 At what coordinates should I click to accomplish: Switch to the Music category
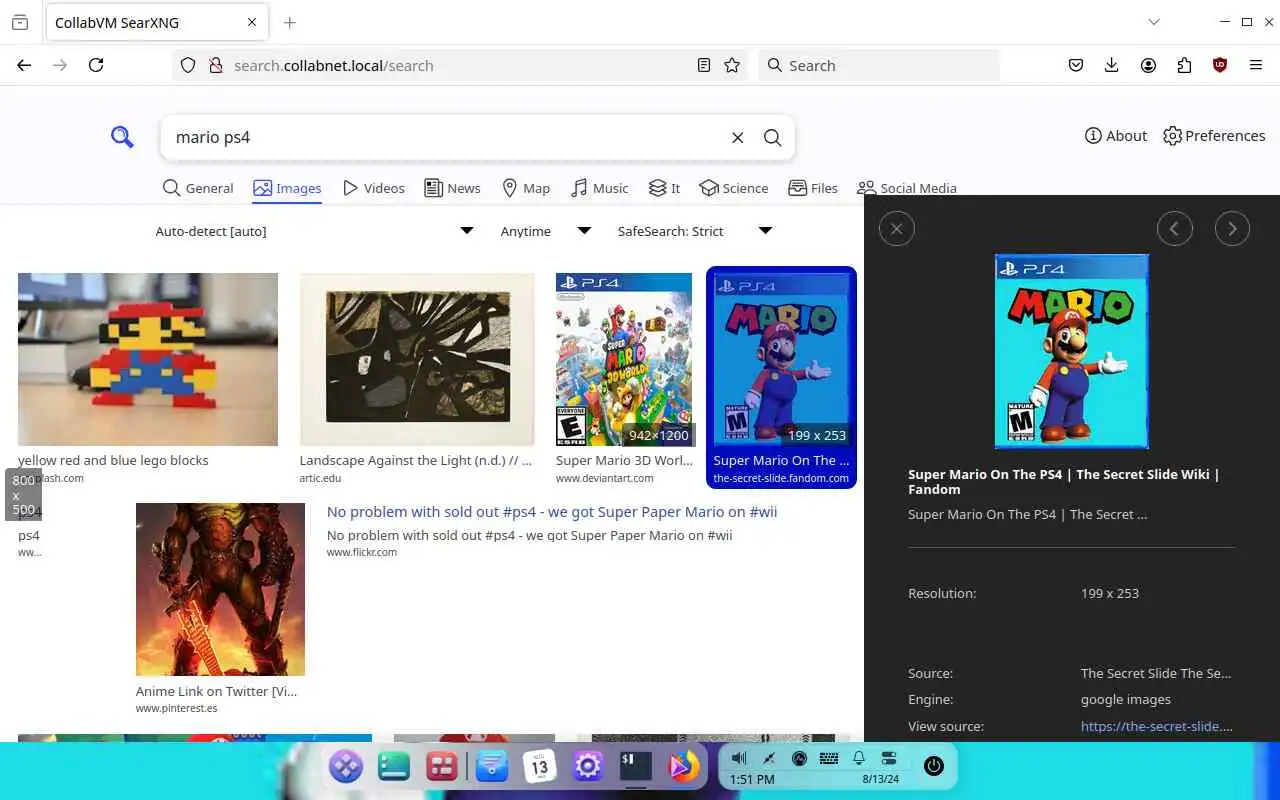599,188
